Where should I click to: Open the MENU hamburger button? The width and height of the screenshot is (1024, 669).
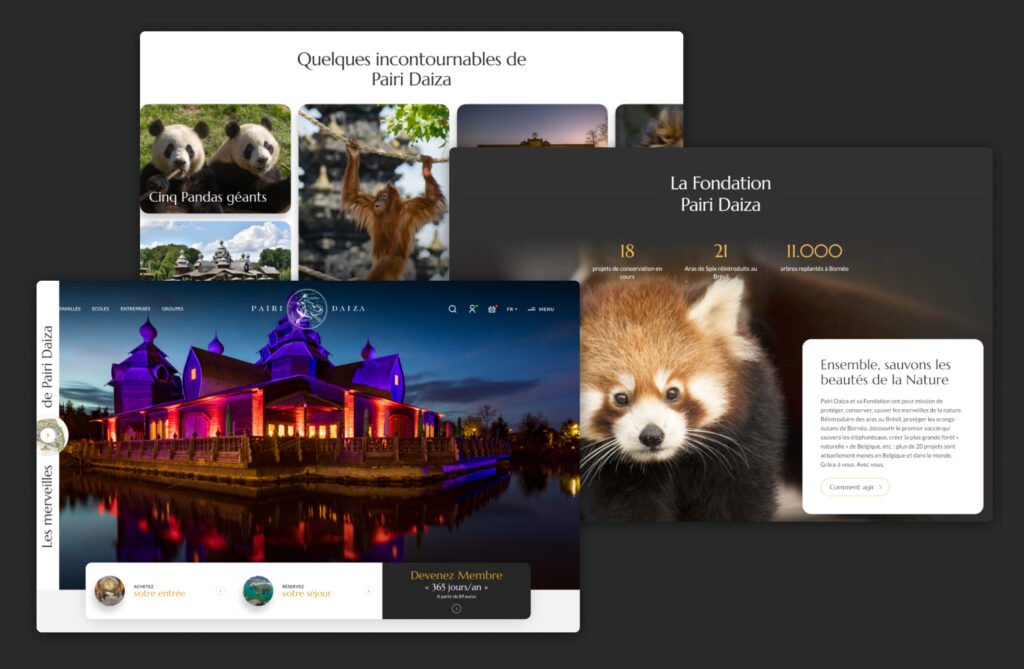tap(541, 309)
